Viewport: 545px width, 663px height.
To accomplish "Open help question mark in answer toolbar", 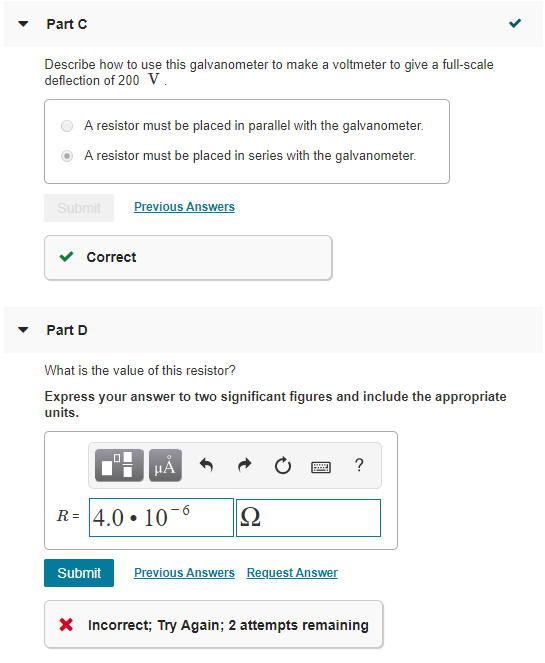I will pyautogui.click(x=359, y=465).
